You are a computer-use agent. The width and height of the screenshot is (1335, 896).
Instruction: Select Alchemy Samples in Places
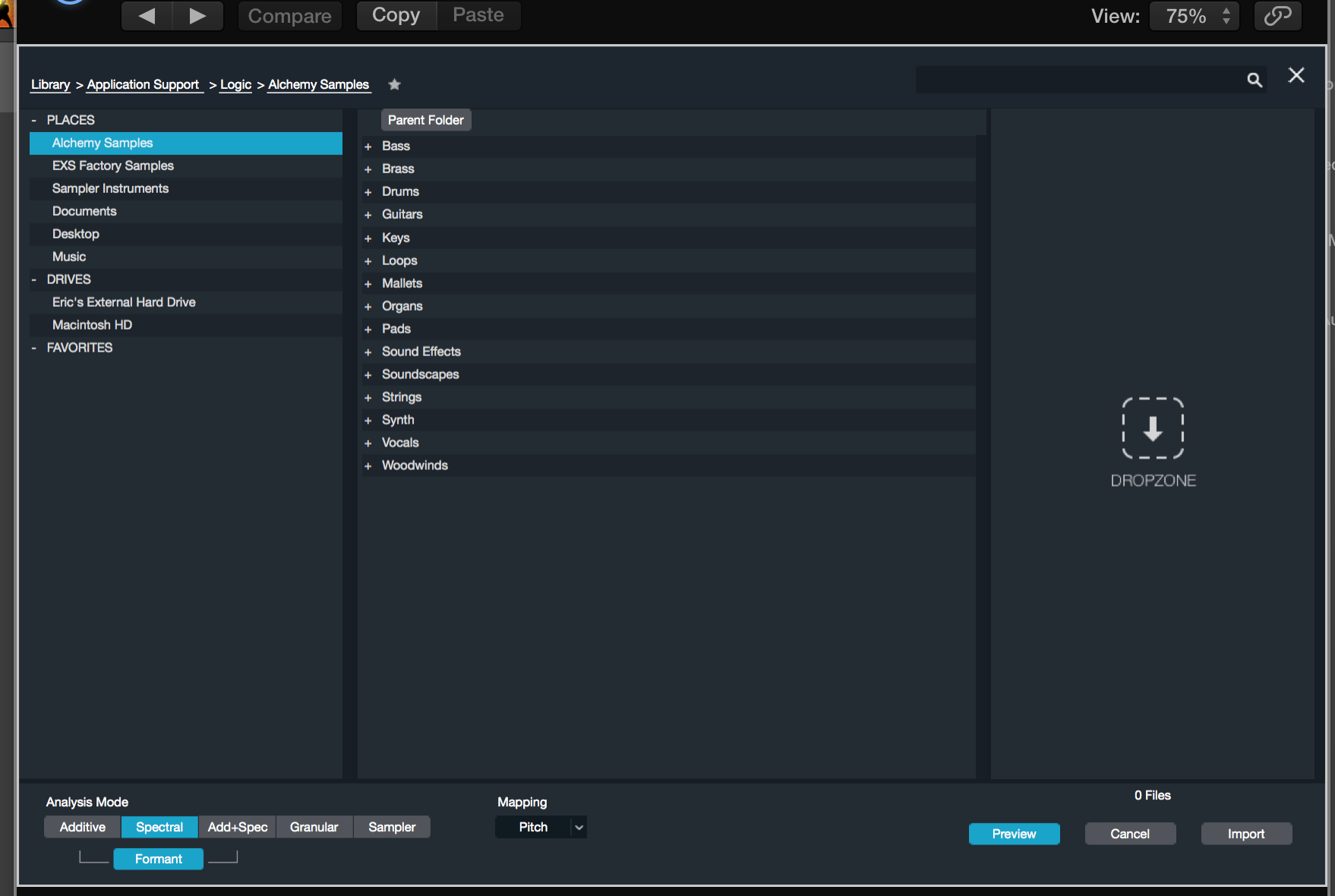186,143
